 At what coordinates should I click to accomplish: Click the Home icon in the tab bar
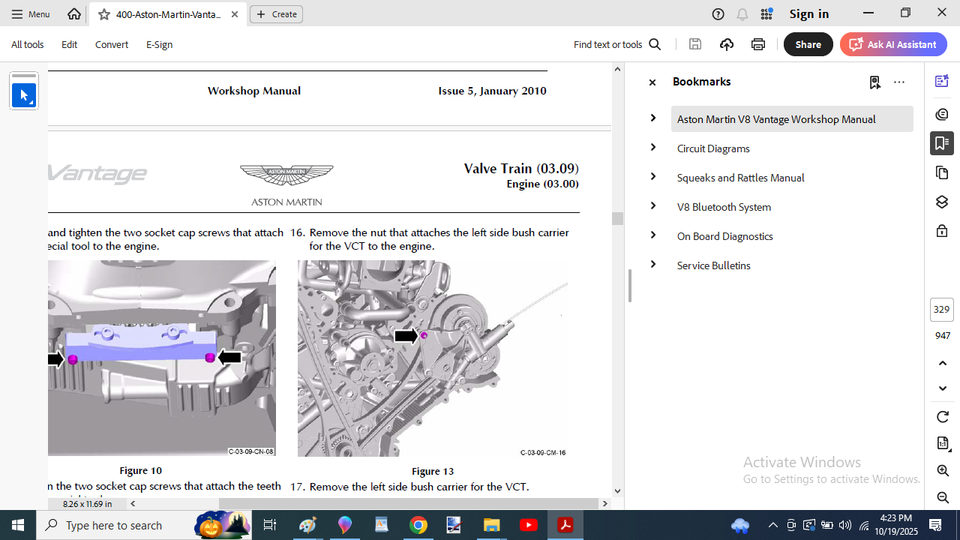[74, 14]
